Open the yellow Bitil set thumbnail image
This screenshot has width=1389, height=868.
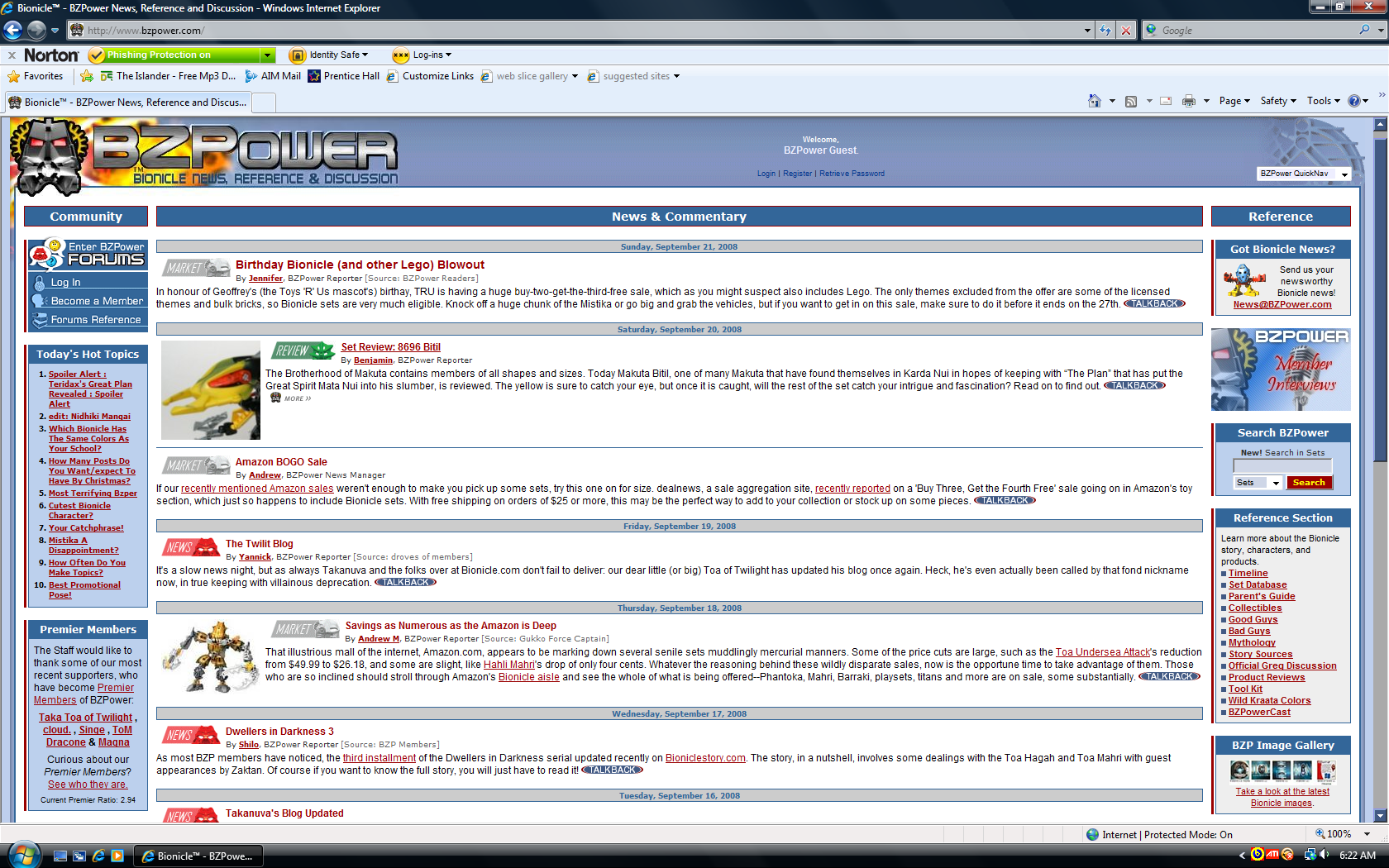pyautogui.click(x=211, y=390)
